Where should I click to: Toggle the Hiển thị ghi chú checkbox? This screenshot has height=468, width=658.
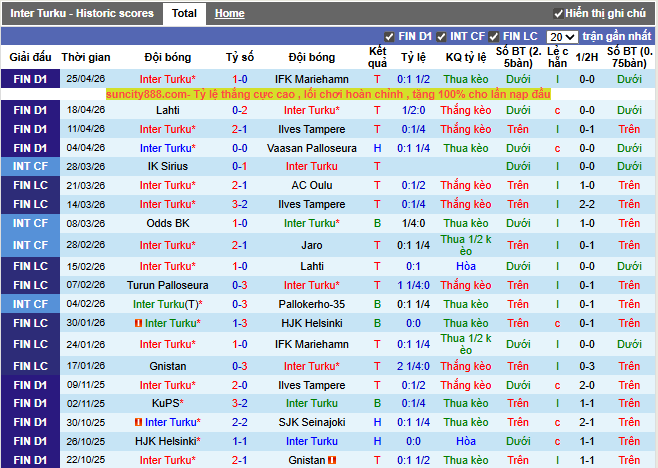coord(559,14)
